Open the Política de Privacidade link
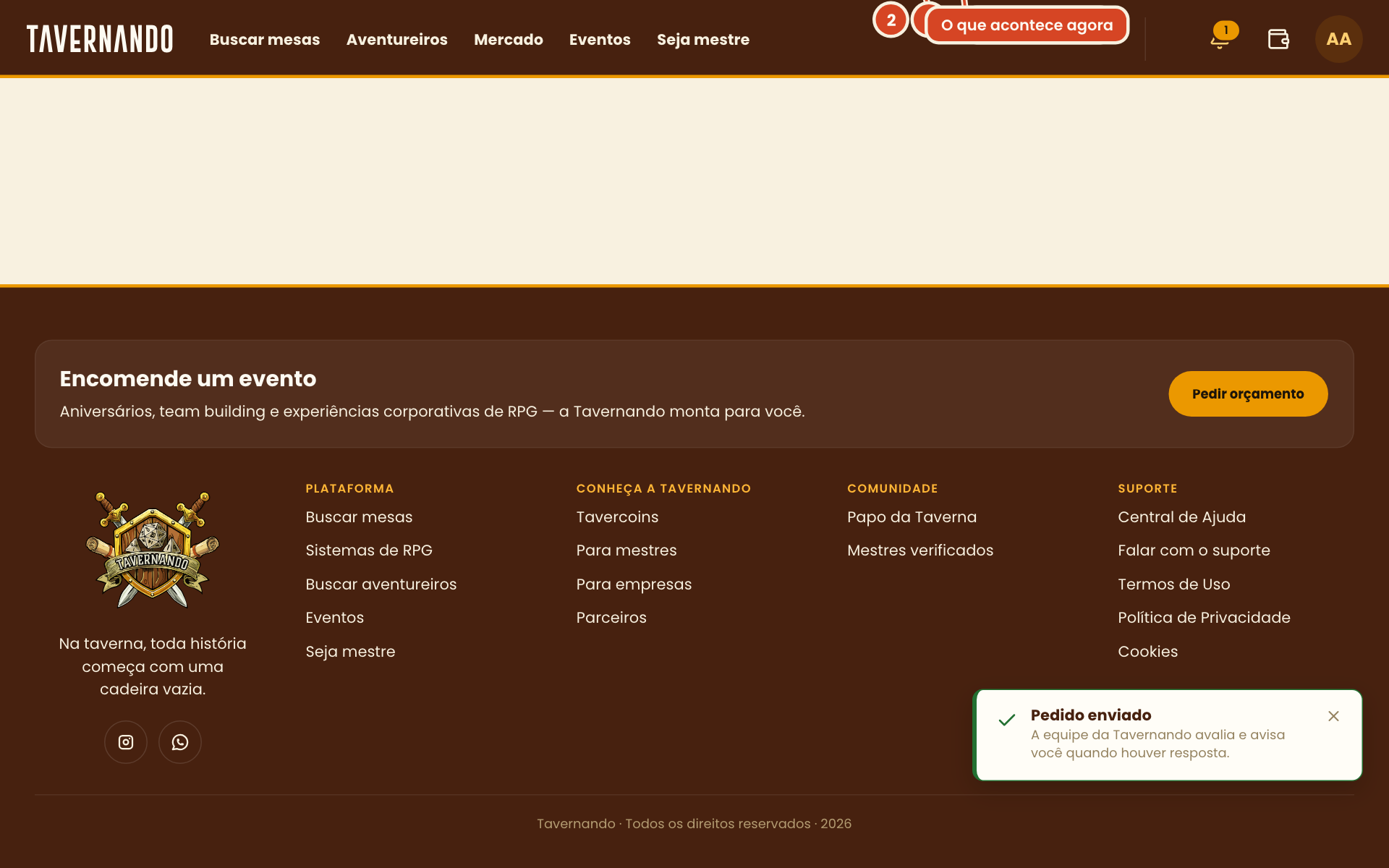The image size is (1389, 868). (x=1204, y=618)
